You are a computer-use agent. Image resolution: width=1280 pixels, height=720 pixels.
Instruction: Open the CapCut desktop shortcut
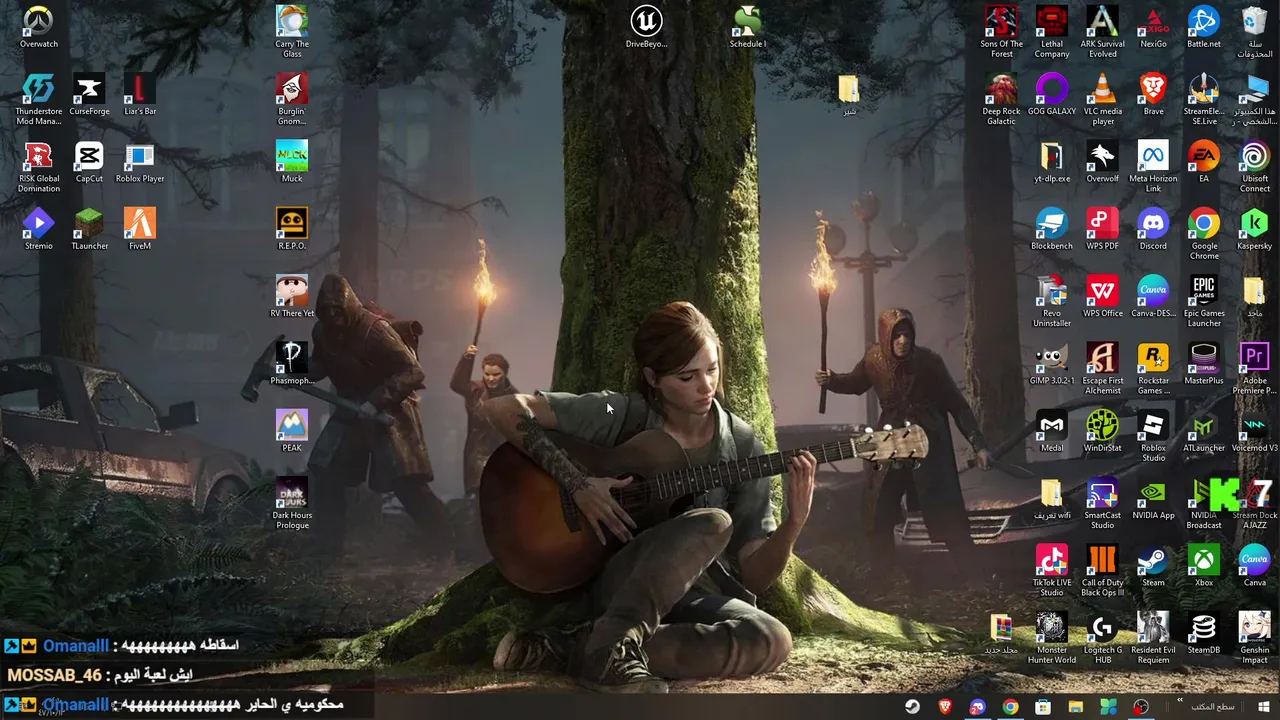click(x=89, y=161)
